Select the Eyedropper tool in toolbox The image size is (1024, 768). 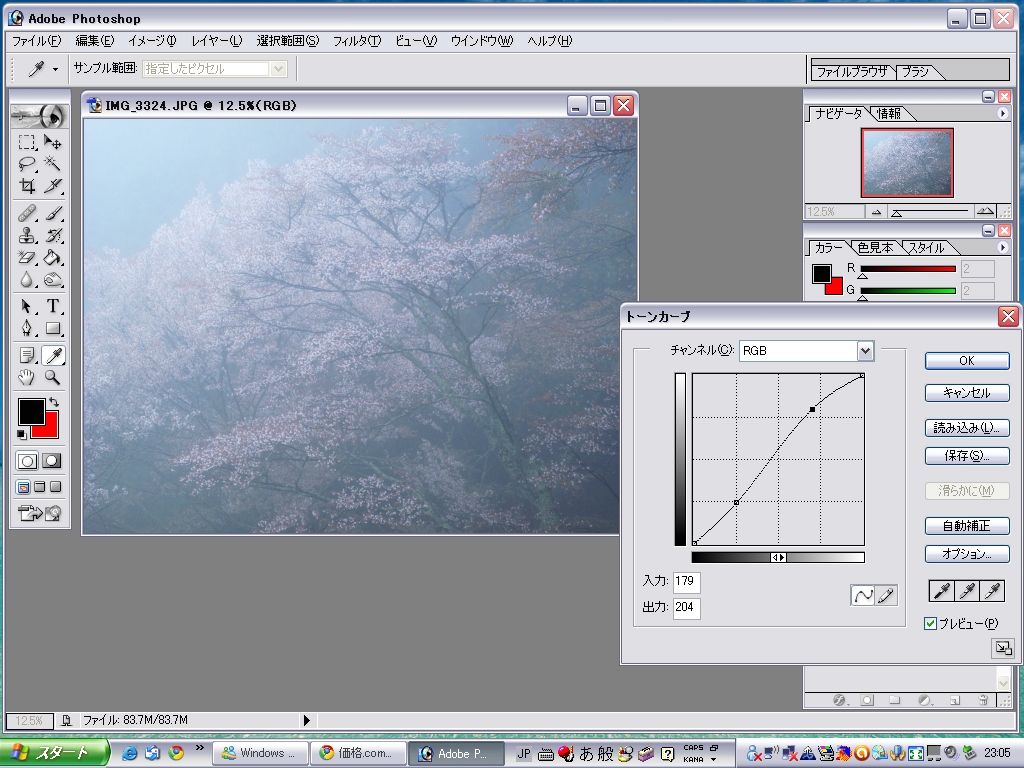(52, 355)
